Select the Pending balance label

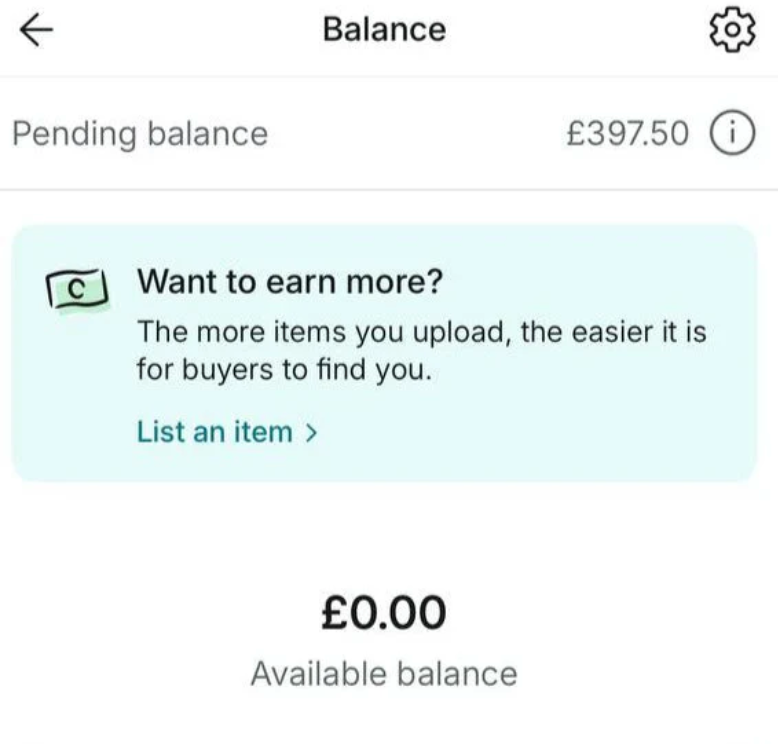(140, 134)
